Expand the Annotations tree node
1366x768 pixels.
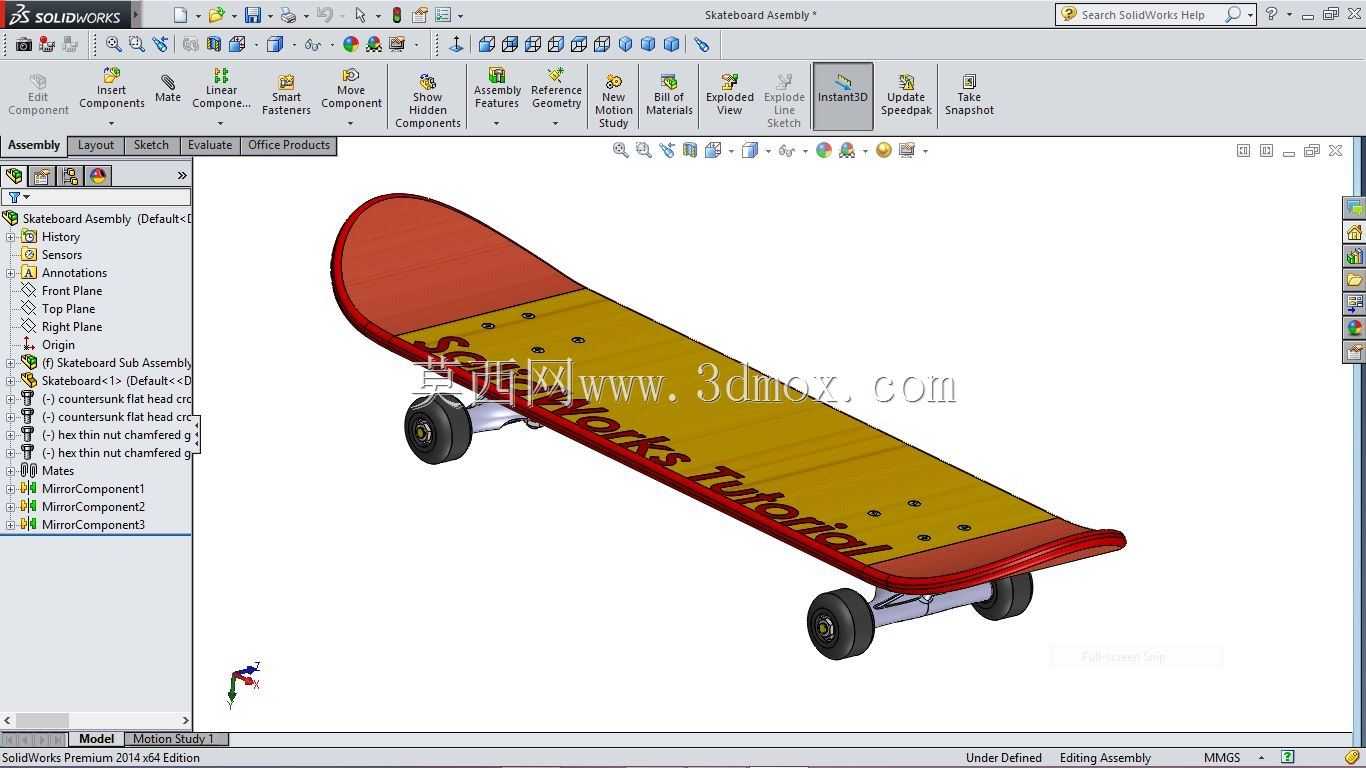click(11, 273)
